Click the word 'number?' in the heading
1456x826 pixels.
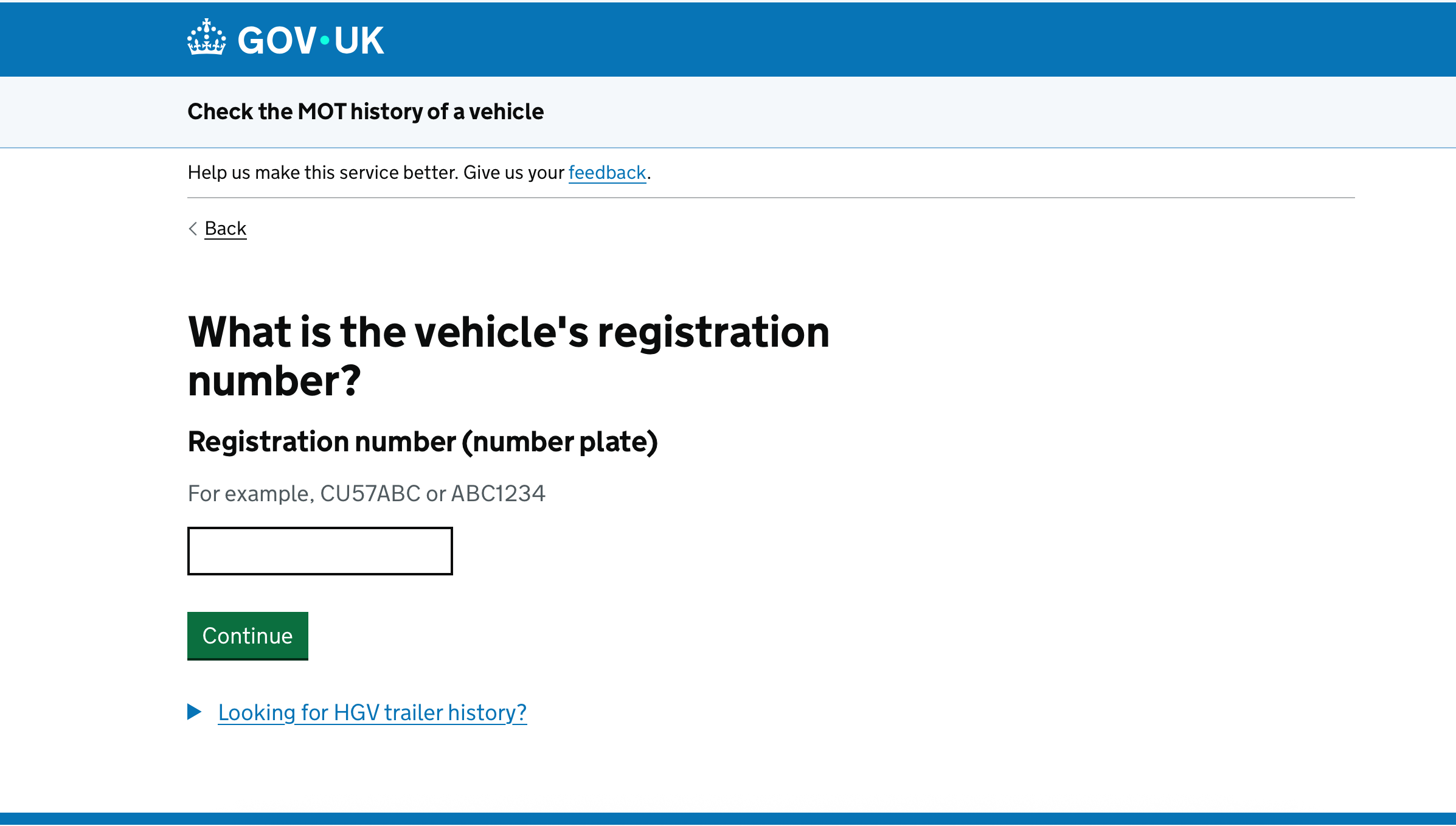click(274, 382)
